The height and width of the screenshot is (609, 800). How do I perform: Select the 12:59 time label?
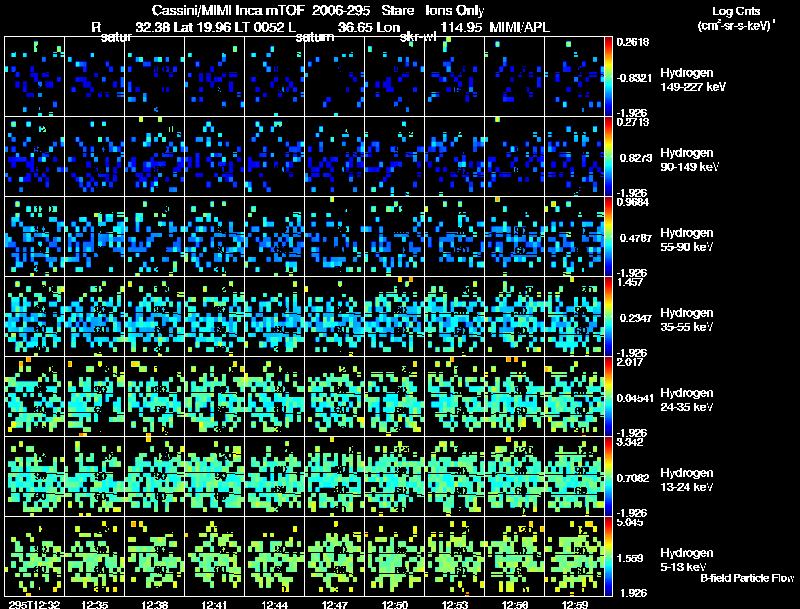[x=574, y=603]
